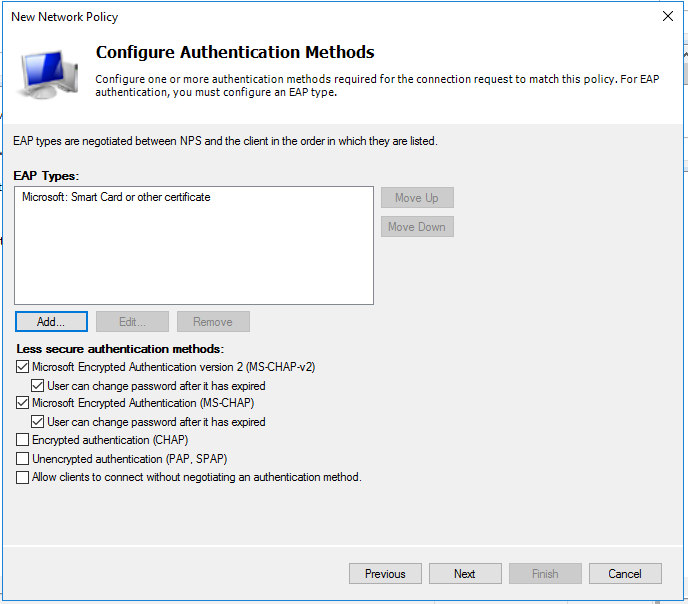Toggle Microsoft Encrypted Authentication (MS-CHAP) checkbox
Viewport: 688px width, 604px height.
click(x=22, y=403)
